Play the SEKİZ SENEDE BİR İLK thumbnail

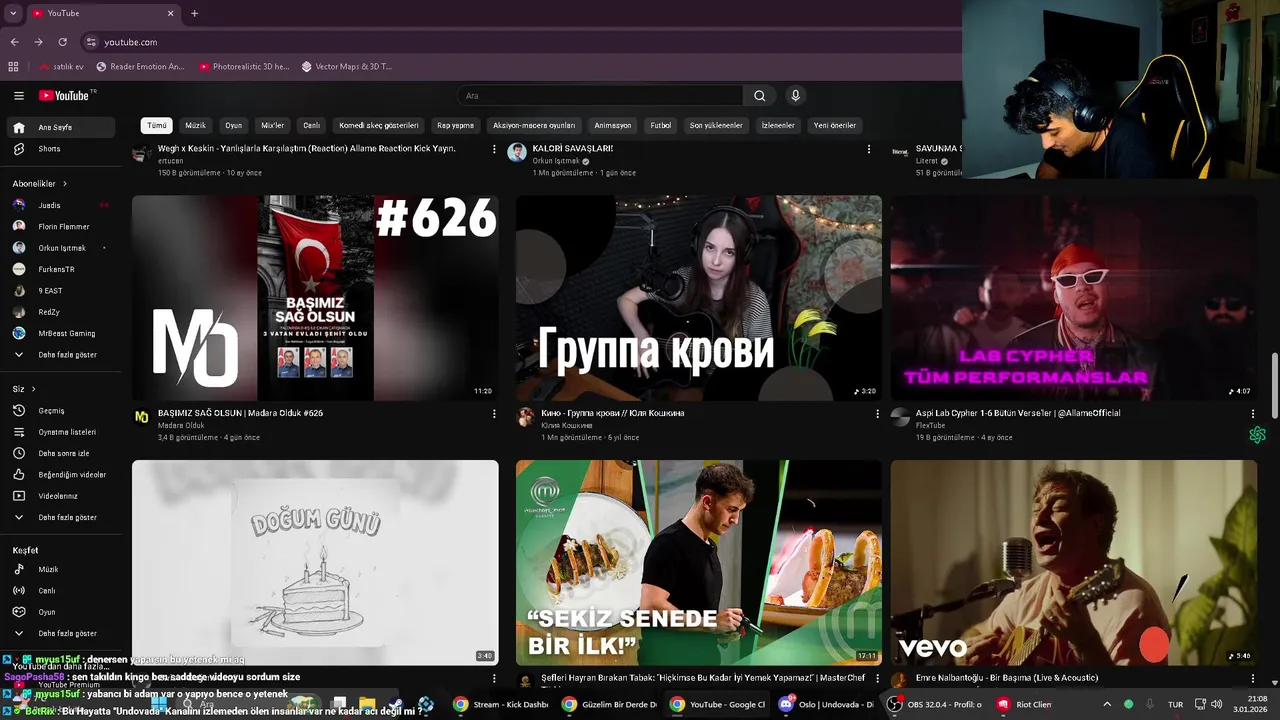coord(699,563)
